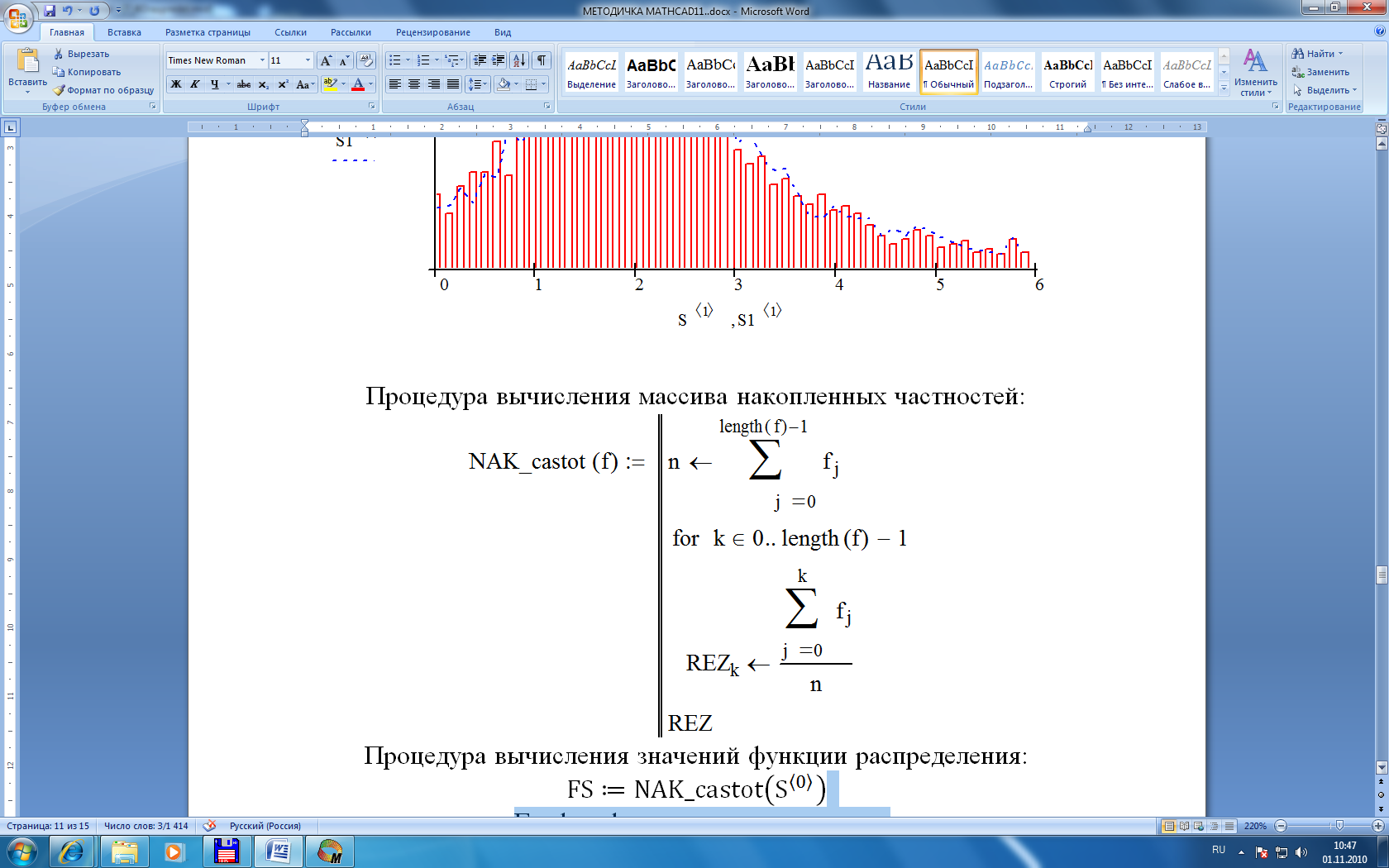Click Выделить in the editing group

tap(1325, 90)
